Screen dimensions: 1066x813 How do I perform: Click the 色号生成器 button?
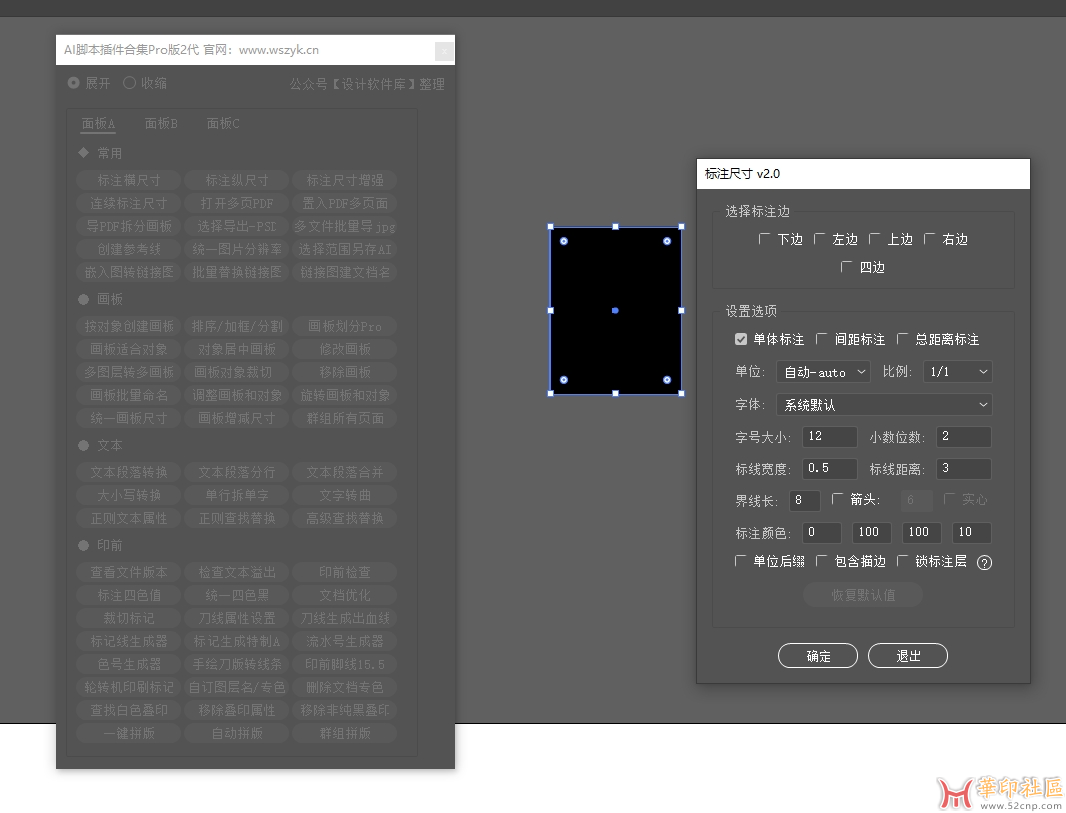128,664
